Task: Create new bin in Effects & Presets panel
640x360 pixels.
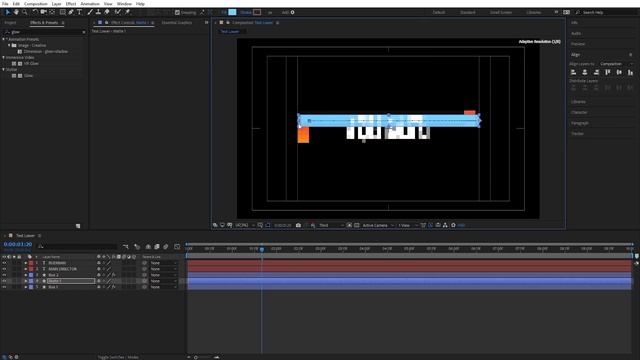Action: pos(78,226)
